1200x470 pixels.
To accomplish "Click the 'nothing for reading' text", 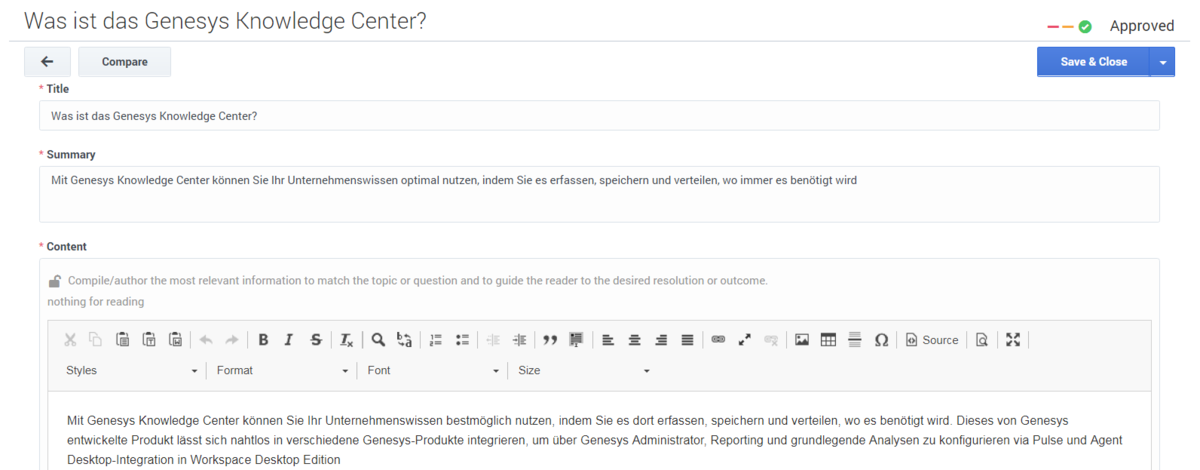I will [96, 302].
